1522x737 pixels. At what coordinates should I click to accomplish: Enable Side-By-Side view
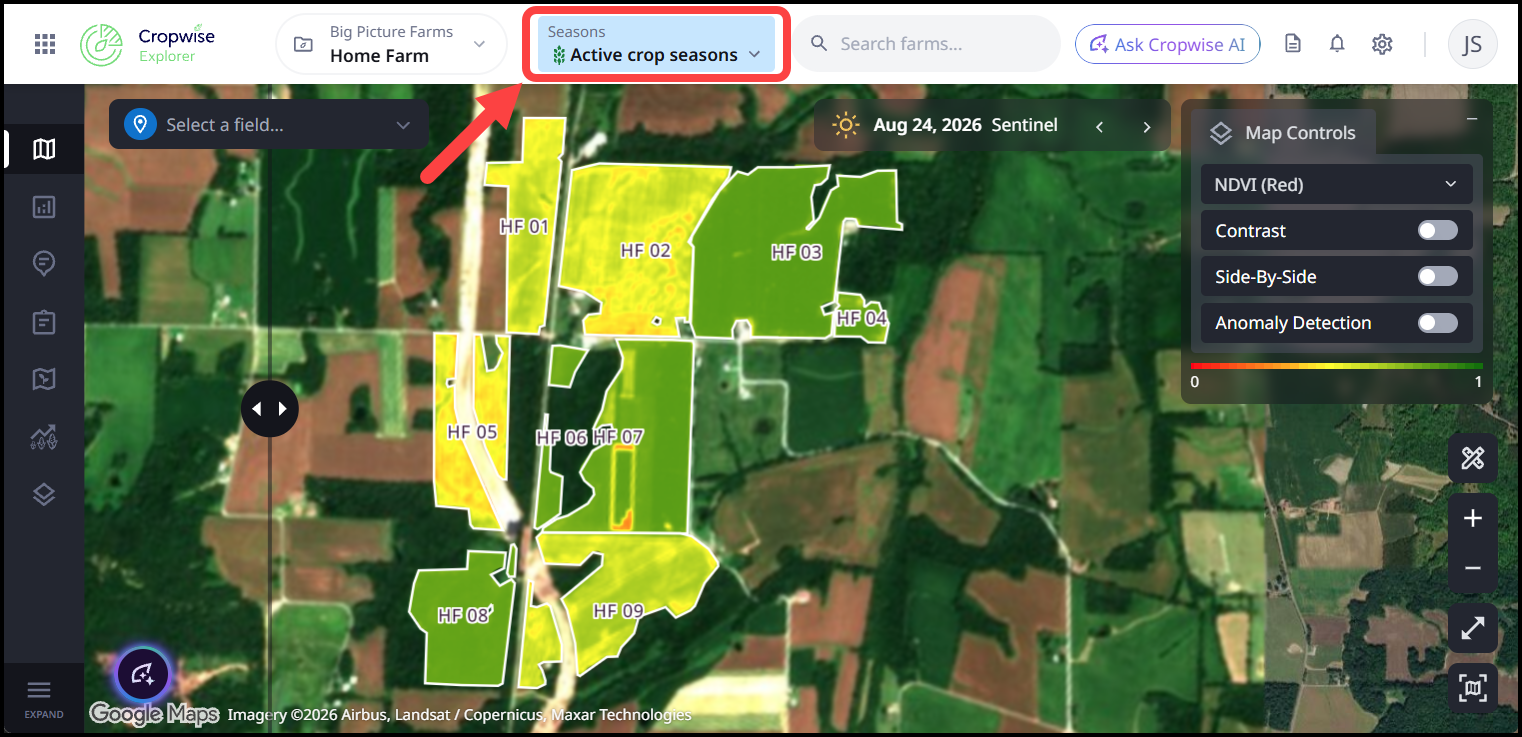(x=1438, y=277)
